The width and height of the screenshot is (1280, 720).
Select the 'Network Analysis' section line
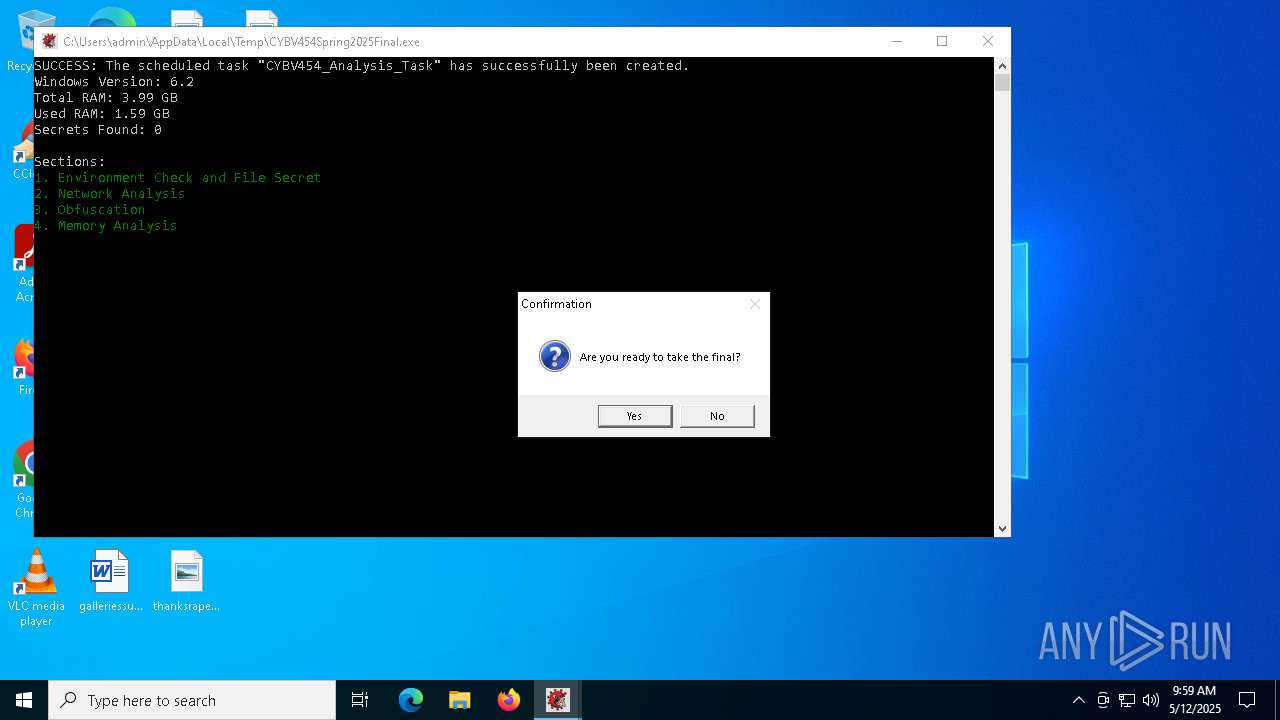point(110,194)
